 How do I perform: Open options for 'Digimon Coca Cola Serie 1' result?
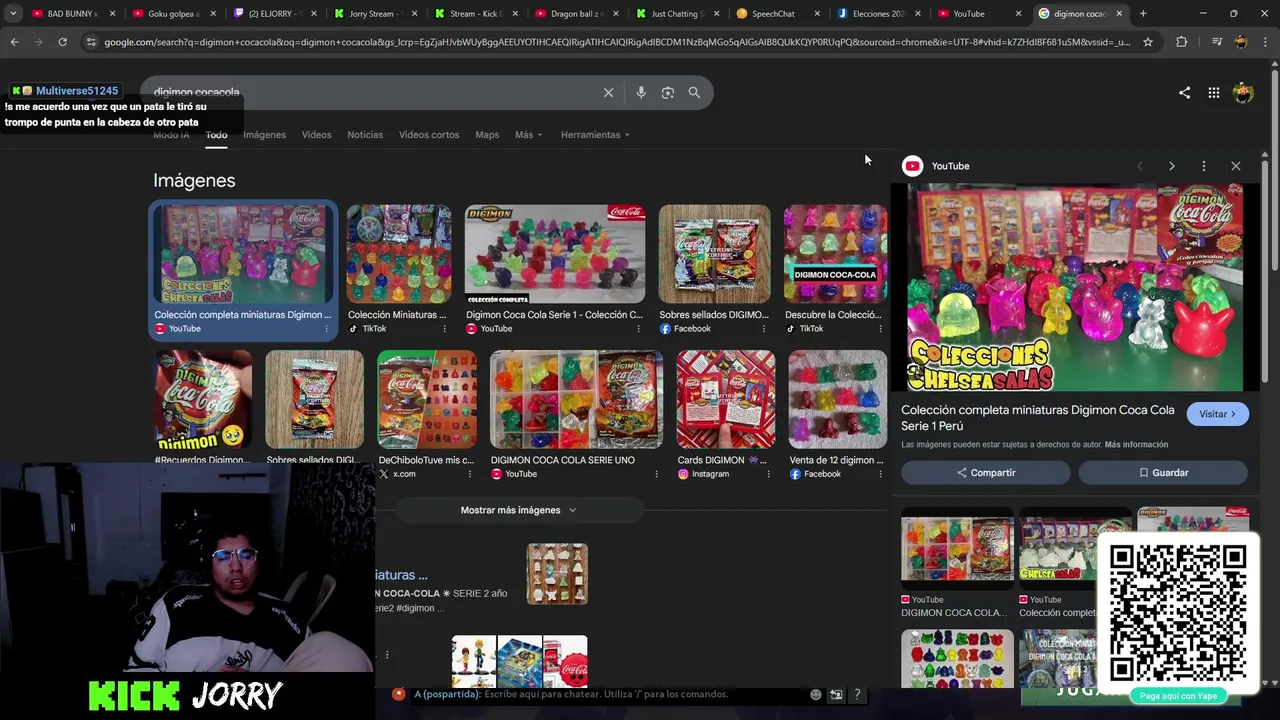pos(641,329)
